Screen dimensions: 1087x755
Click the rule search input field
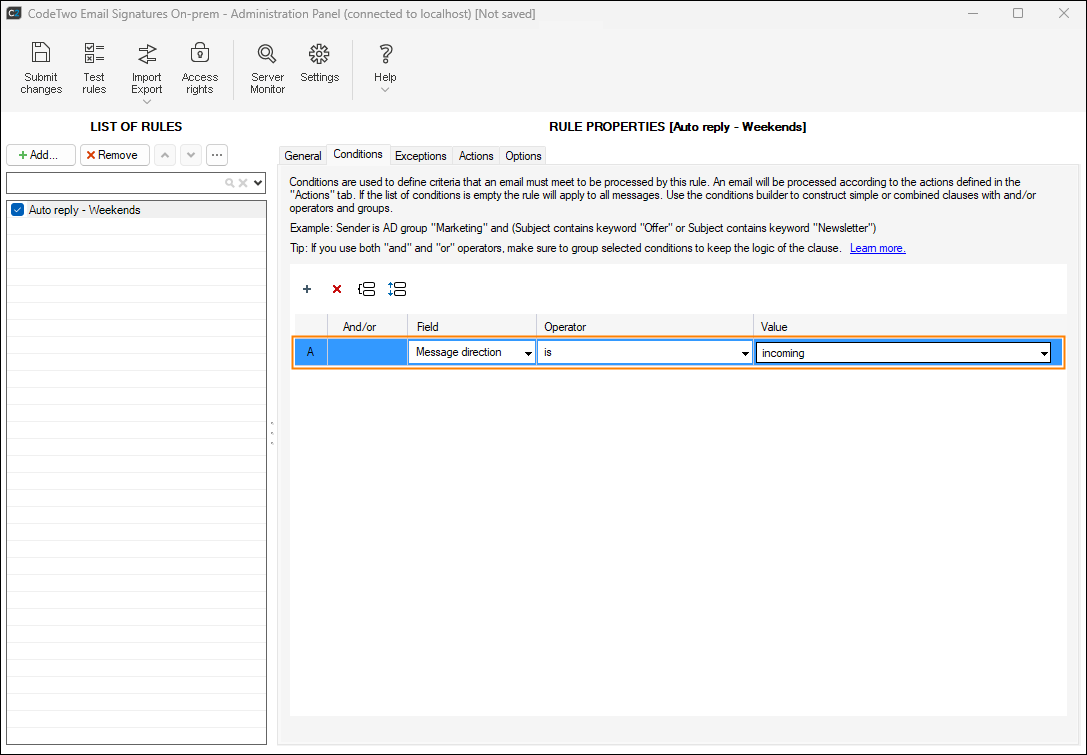coord(115,183)
